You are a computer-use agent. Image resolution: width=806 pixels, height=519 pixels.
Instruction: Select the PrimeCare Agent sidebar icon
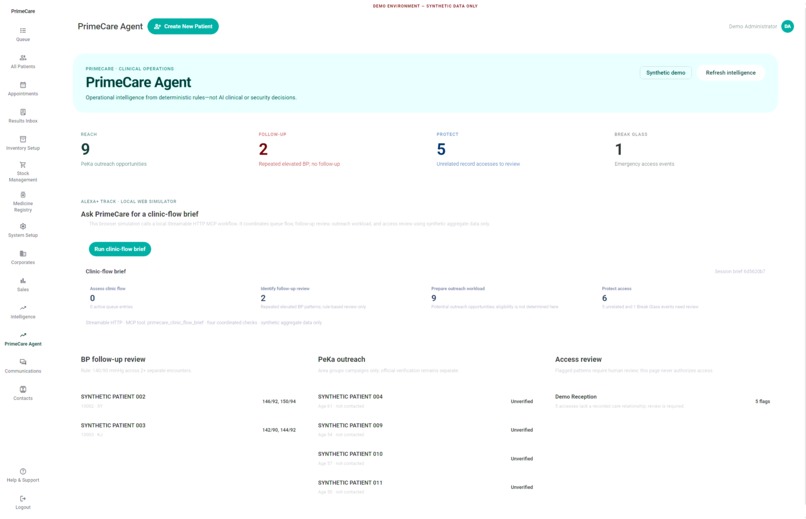click(23, 335)
